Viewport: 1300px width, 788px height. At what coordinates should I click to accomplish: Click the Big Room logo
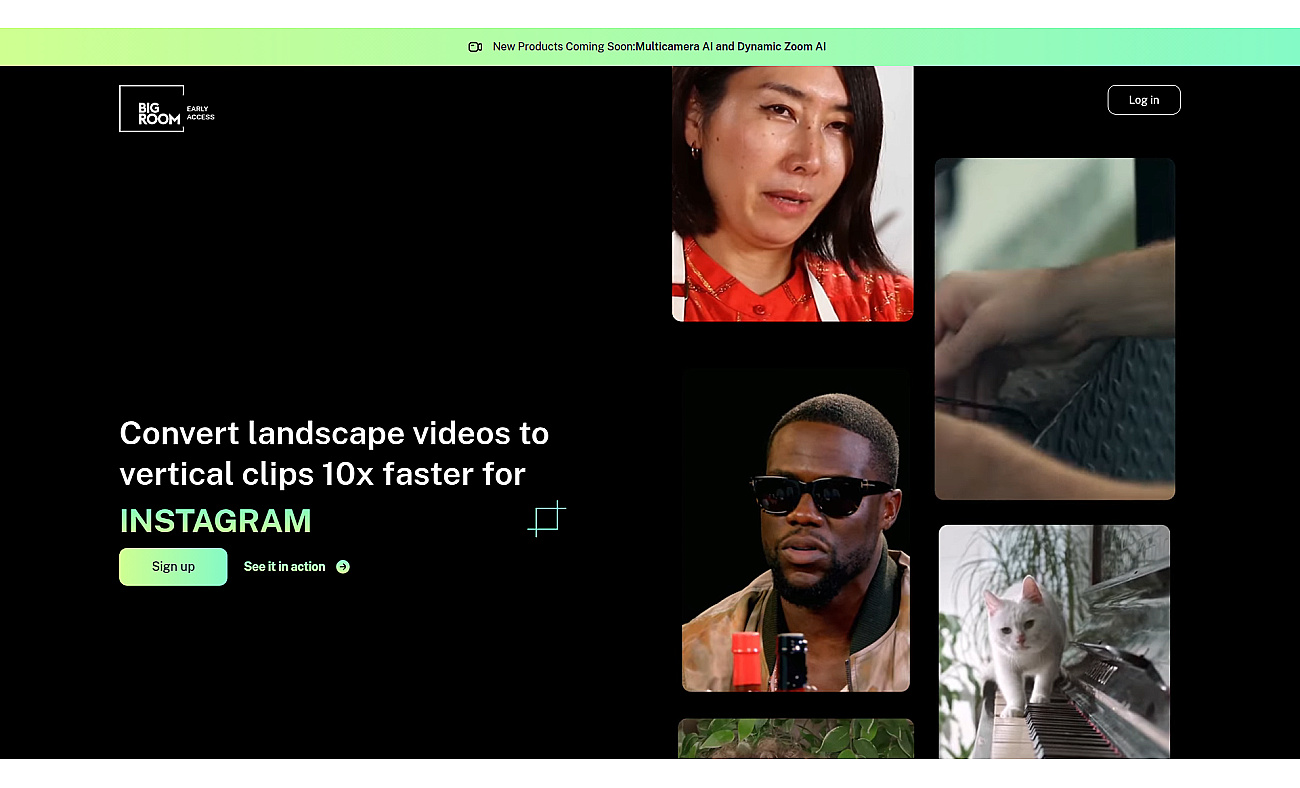(151, 108)
